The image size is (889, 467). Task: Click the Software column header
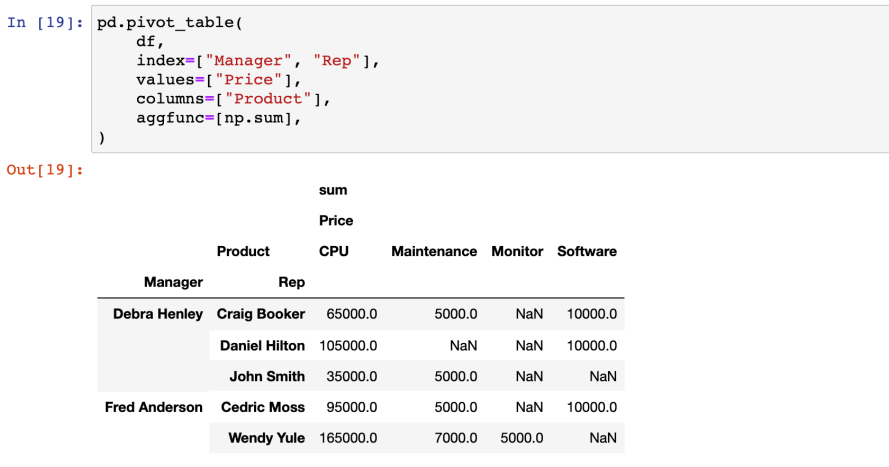(x=587, y=251)
